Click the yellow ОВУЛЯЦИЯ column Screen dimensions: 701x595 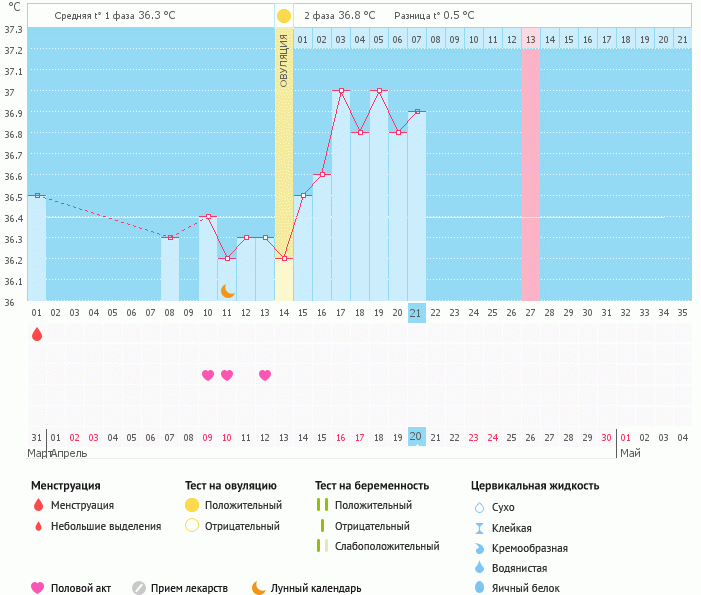click(284, 160)
